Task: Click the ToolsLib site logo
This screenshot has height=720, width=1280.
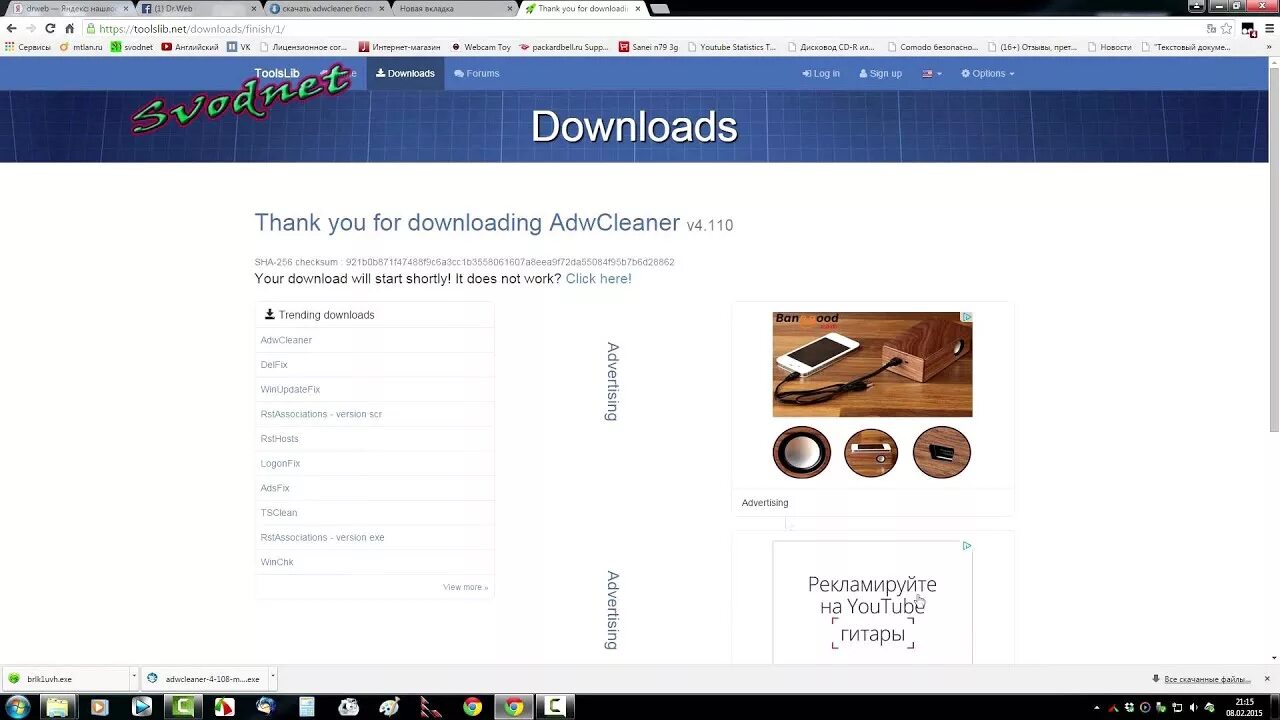Action: (x=277, y=73)
